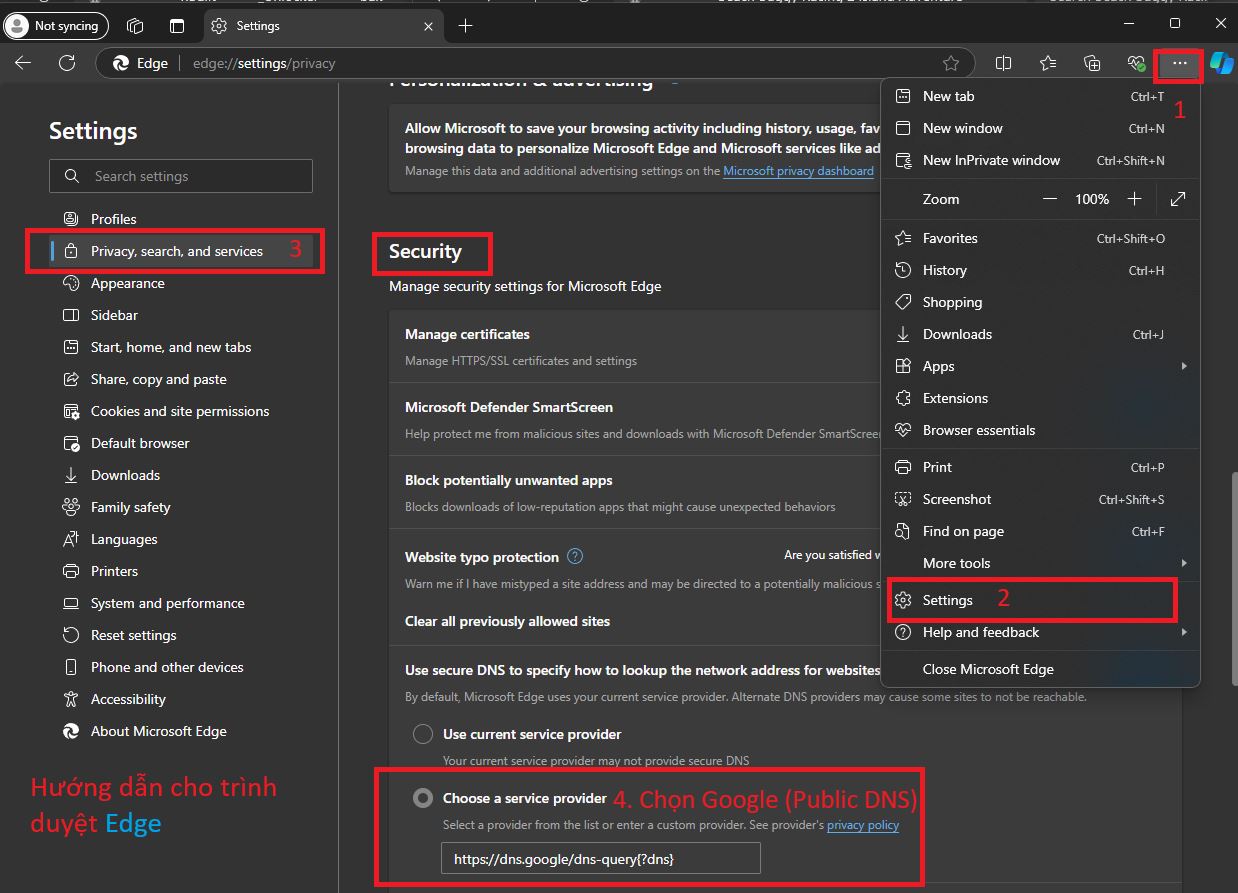Screen dimensions: 1238x893
Task: Open Browser essentials from the menu
Action: point(1040,430)
